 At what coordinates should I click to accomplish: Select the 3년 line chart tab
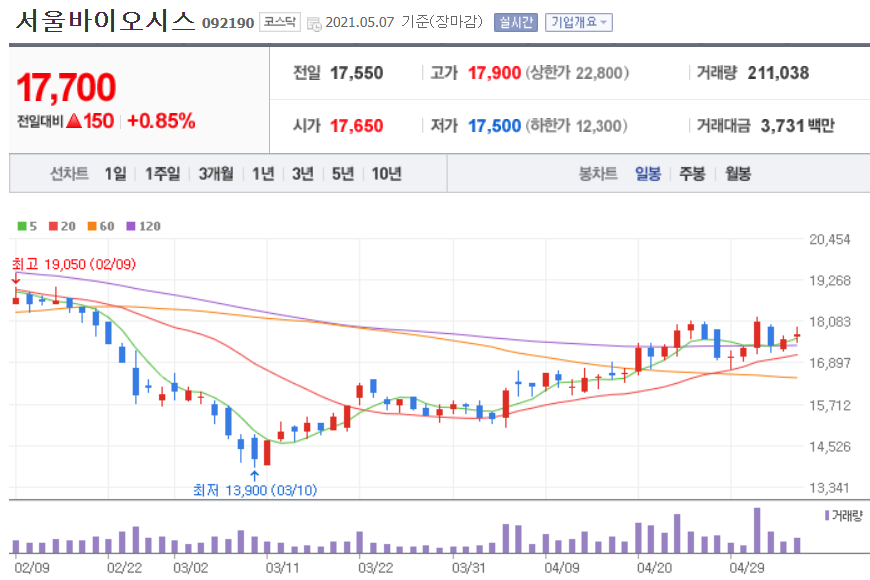click(303, 174)
